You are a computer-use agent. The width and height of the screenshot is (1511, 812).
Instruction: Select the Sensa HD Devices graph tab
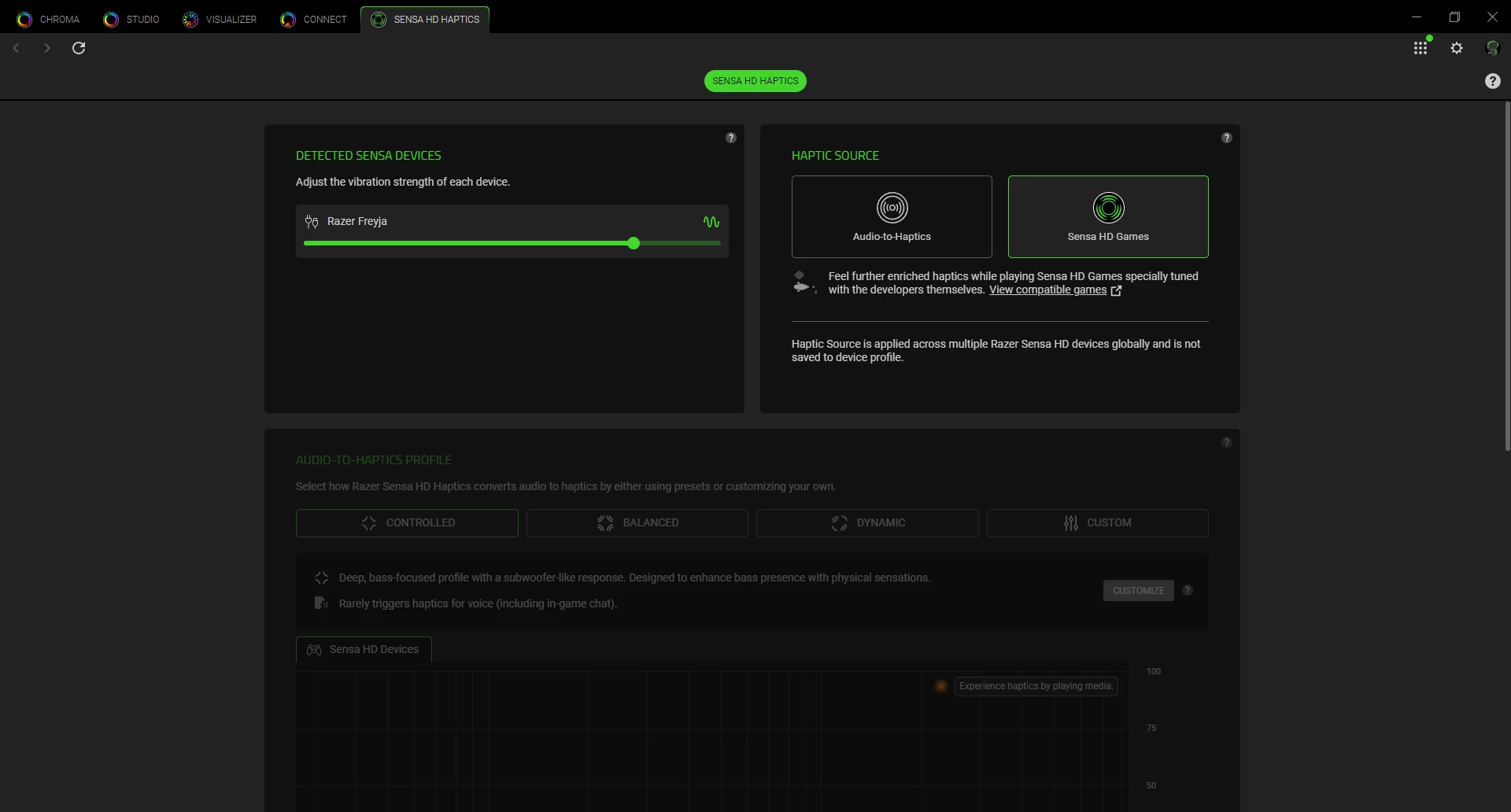point(364,650)
